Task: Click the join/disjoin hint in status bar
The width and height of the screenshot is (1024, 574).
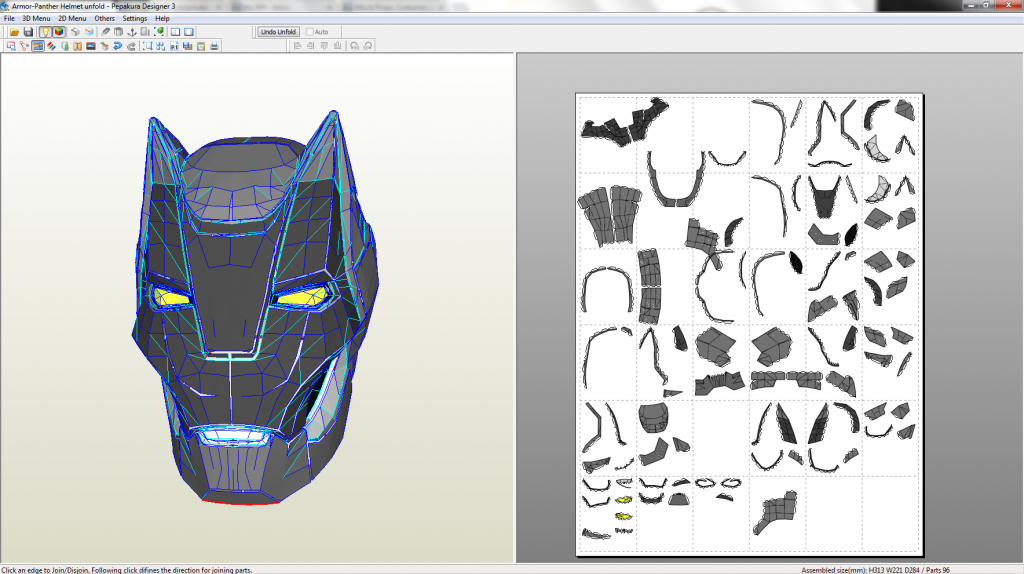Action: (x=127, y=570)
